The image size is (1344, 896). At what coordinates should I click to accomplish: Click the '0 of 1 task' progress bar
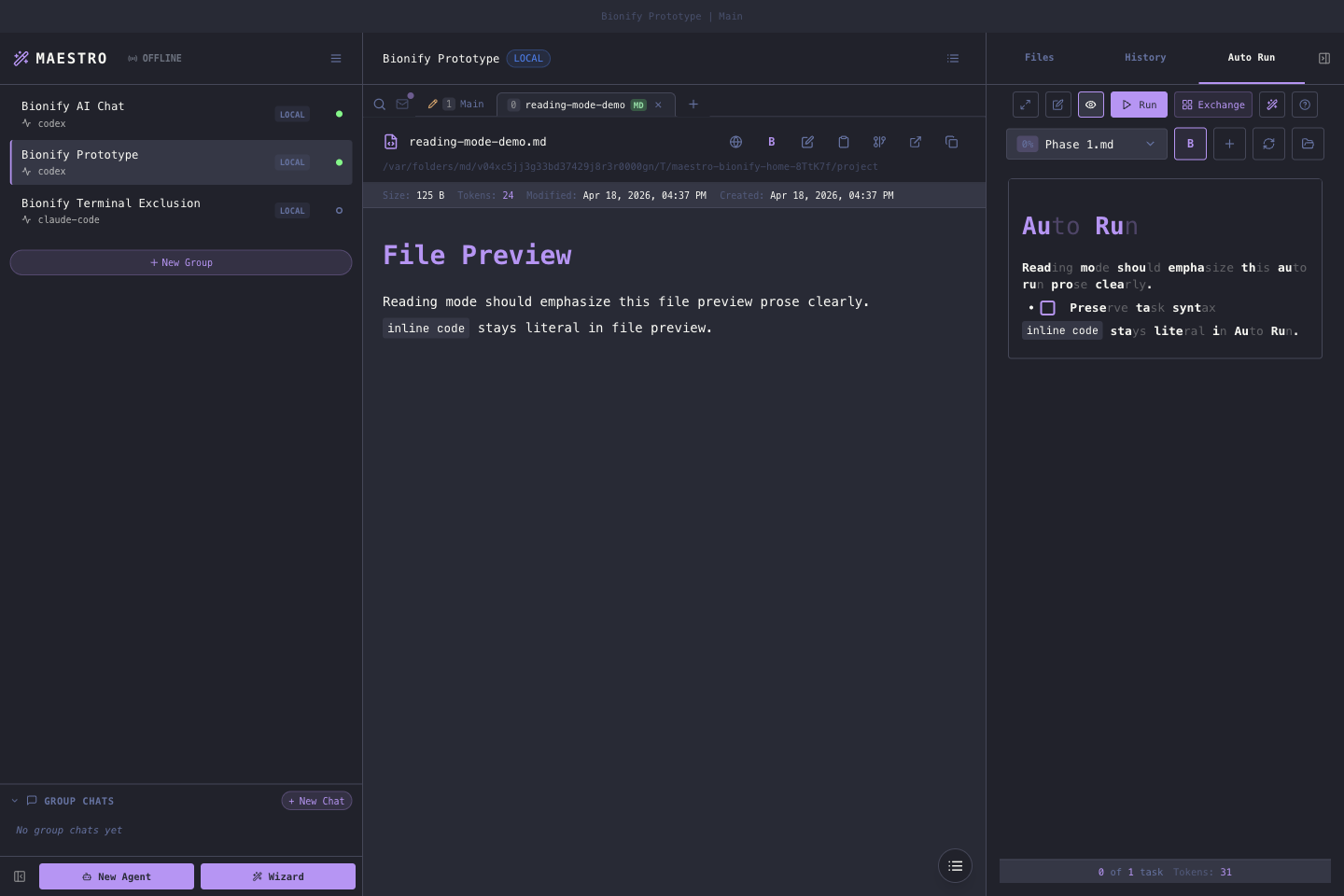click(1165, 872)
